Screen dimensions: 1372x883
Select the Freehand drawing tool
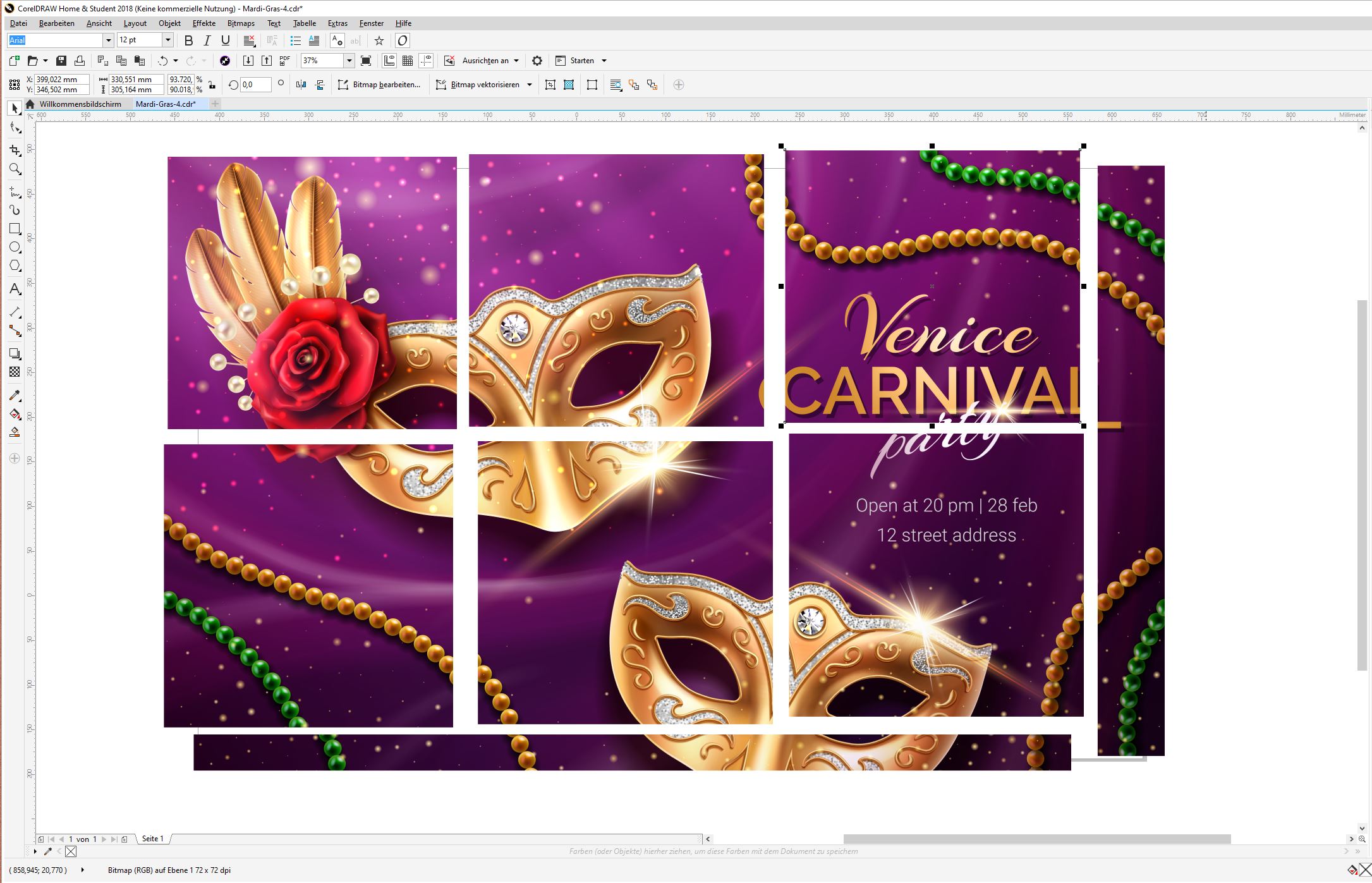point(15,192)
